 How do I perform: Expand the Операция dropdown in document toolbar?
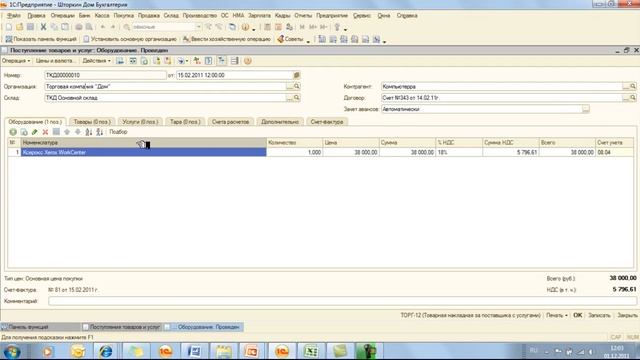[16, 61]
